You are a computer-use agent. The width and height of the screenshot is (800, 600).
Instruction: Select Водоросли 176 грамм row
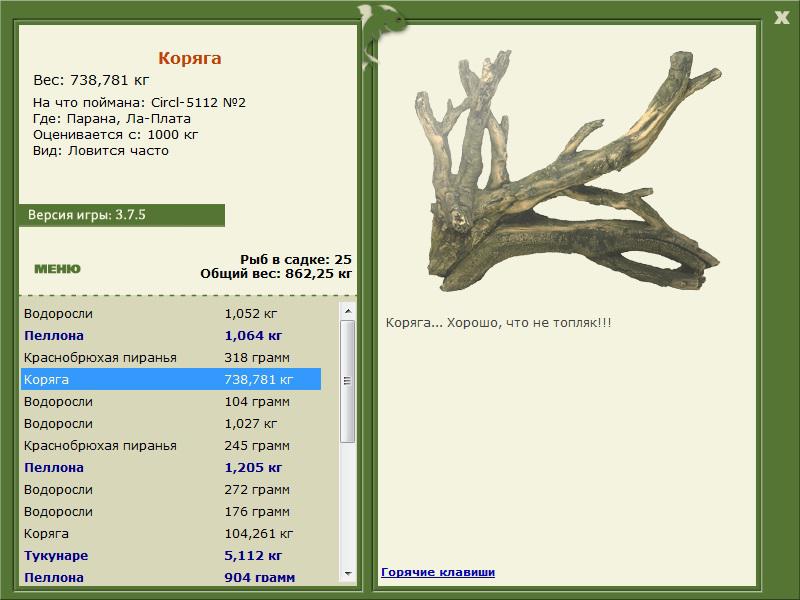tap(171, 511)
